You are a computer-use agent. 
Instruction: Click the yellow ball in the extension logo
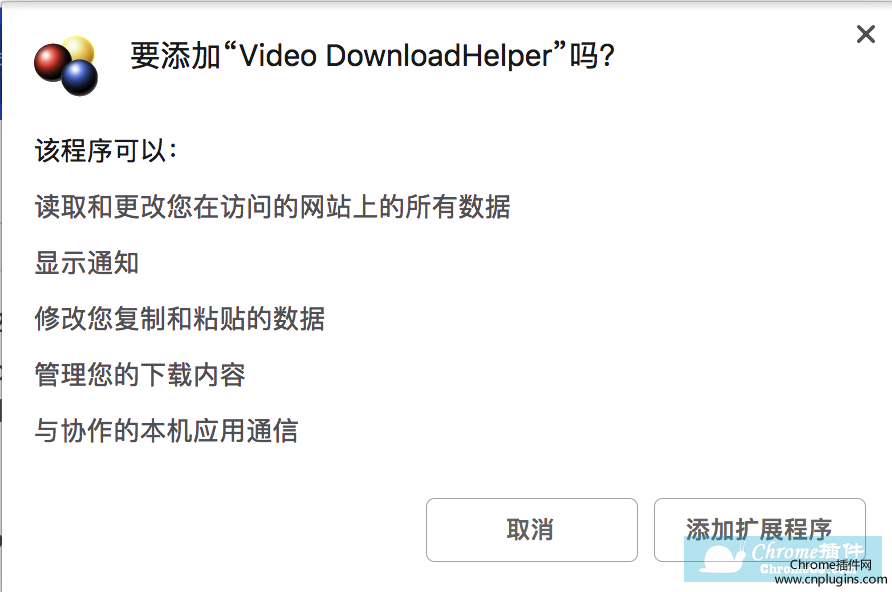coord(78,49)
